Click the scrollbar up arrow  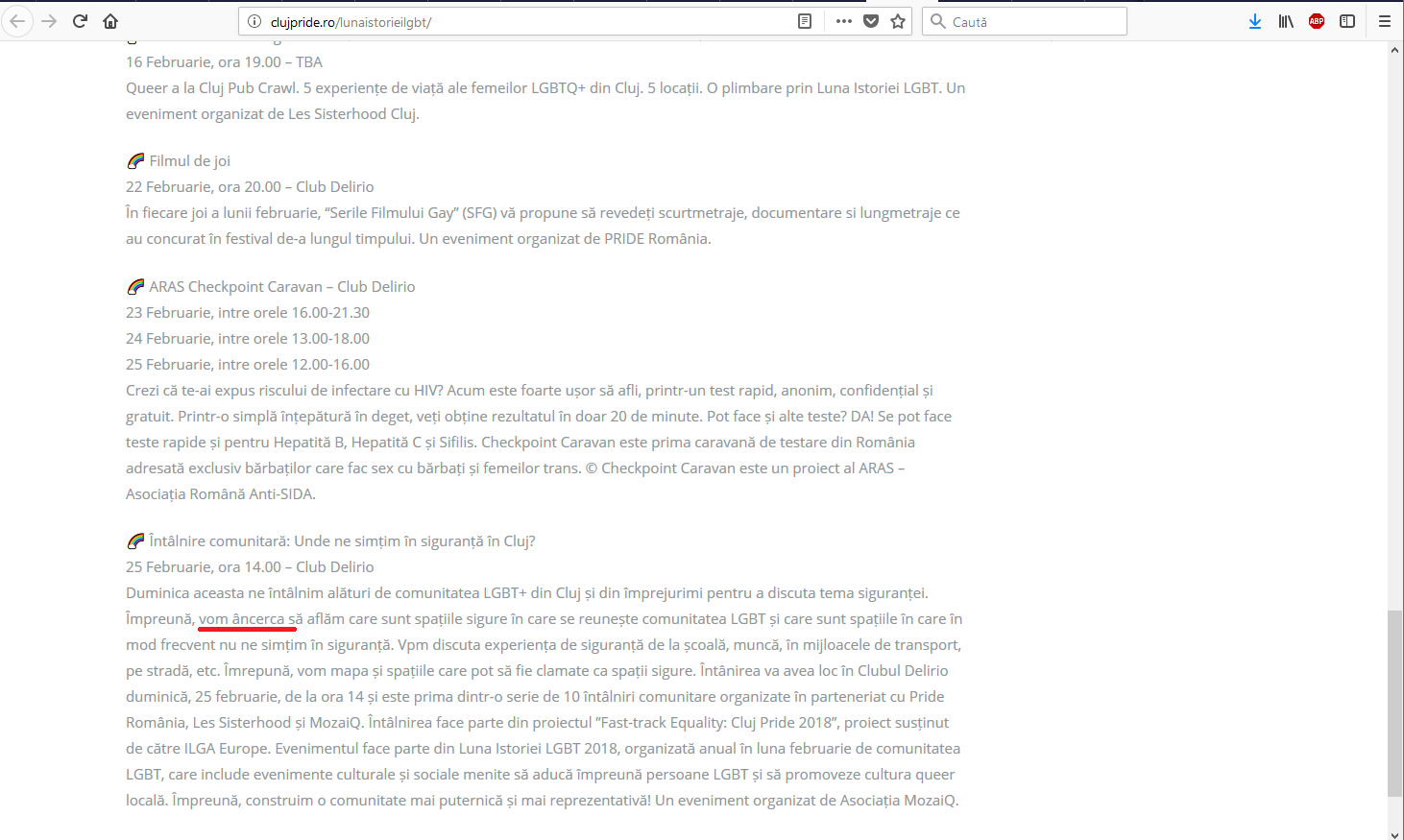click(1394, 49)
